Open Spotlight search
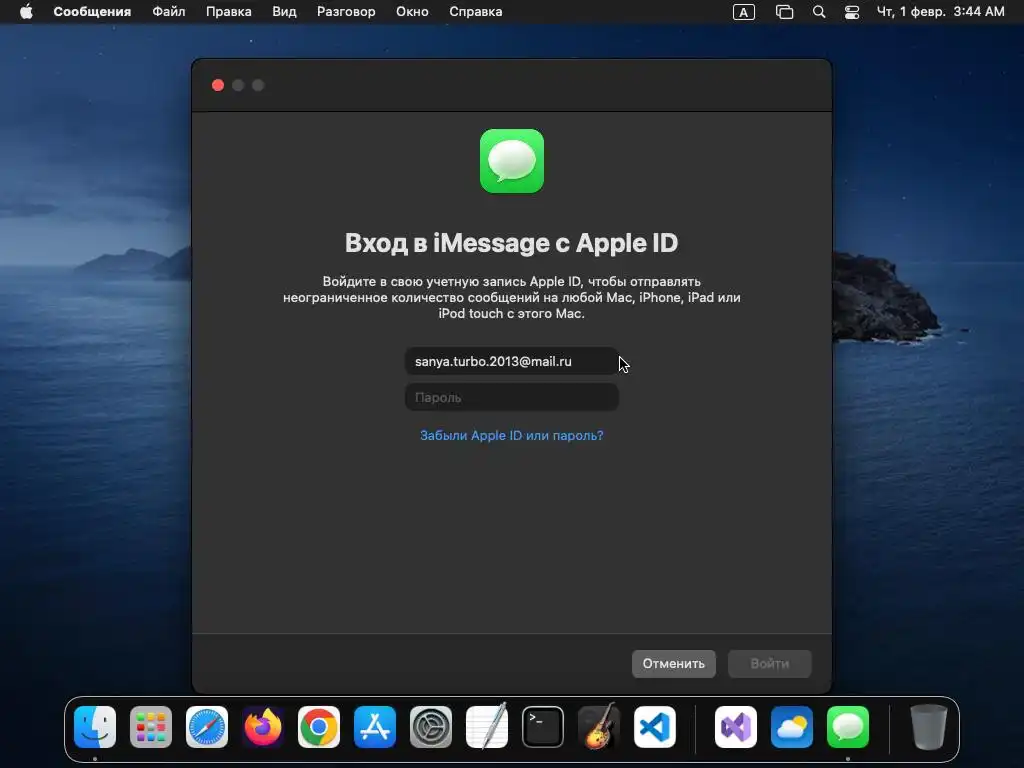 (x=819, y=12)
